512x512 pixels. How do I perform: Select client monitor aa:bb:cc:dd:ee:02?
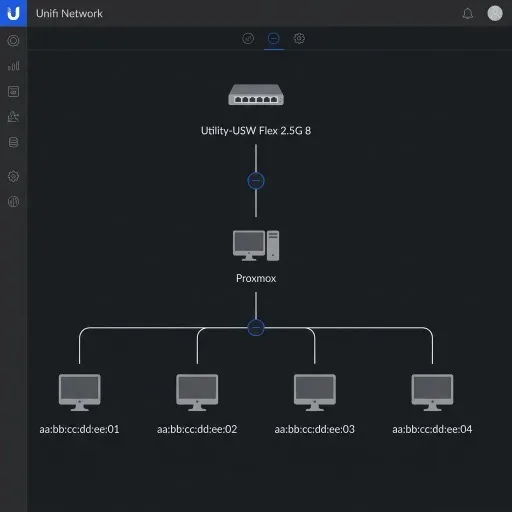197,392
